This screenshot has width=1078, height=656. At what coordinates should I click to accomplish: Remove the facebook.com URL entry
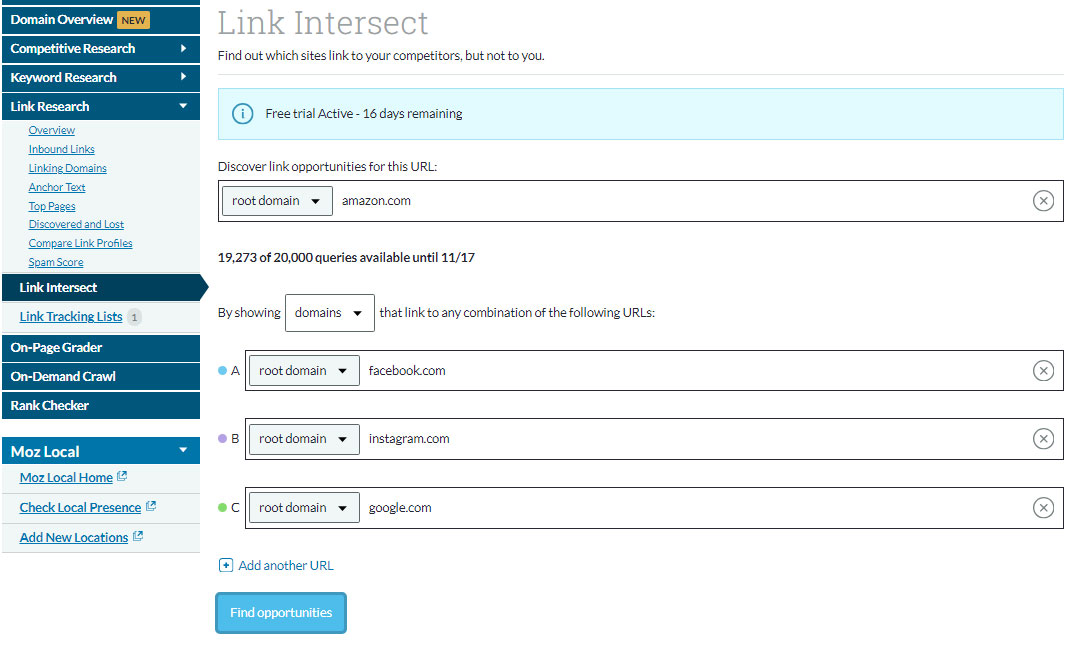1043,371
